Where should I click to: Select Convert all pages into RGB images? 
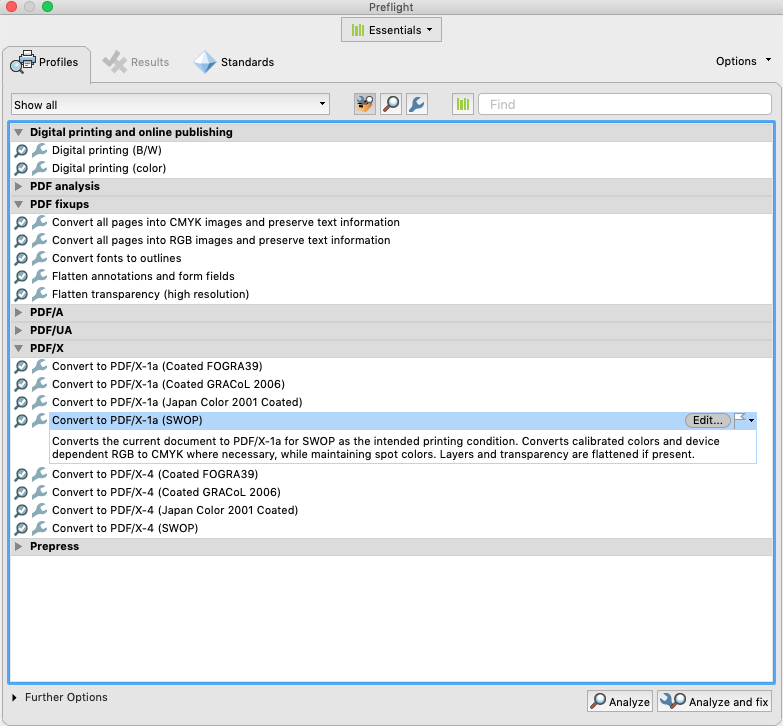221,240
